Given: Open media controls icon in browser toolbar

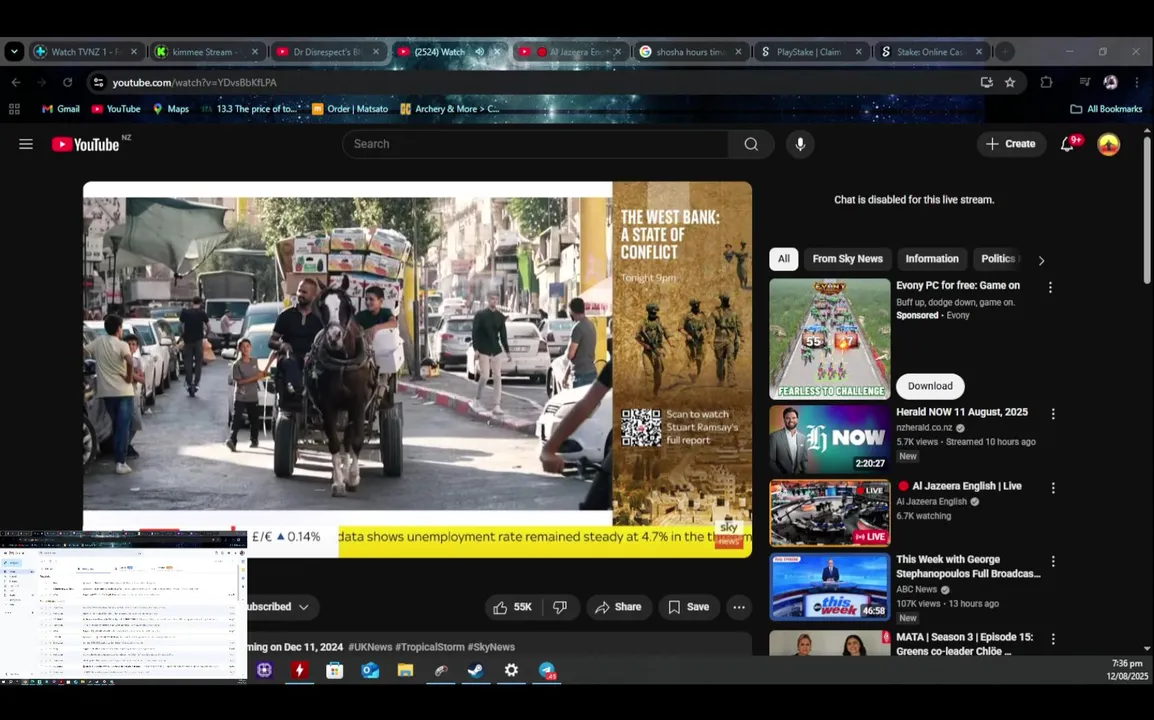Looking at the screenshot, I should [1084, 82].
